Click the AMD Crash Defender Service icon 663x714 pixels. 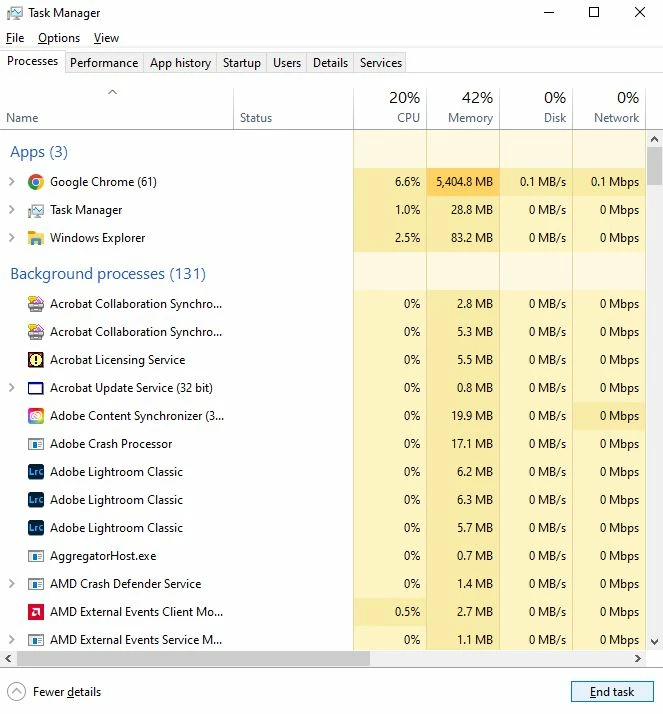tap(36, 584)
